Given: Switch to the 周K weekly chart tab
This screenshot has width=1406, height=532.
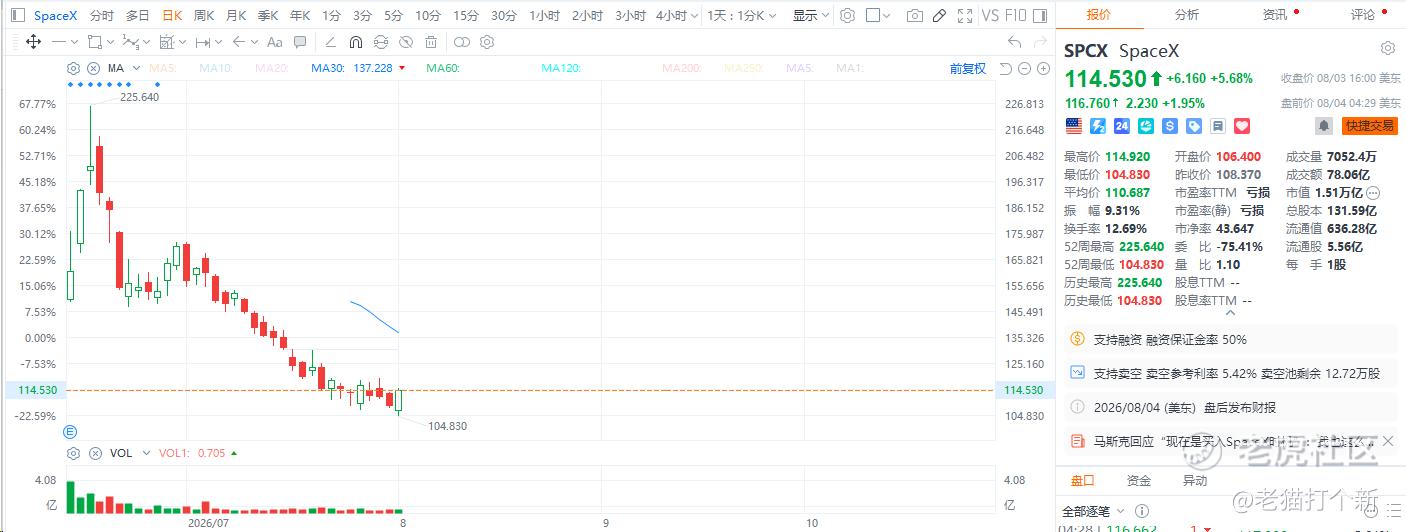Looking at the screenshot, I should click(204, 16).
